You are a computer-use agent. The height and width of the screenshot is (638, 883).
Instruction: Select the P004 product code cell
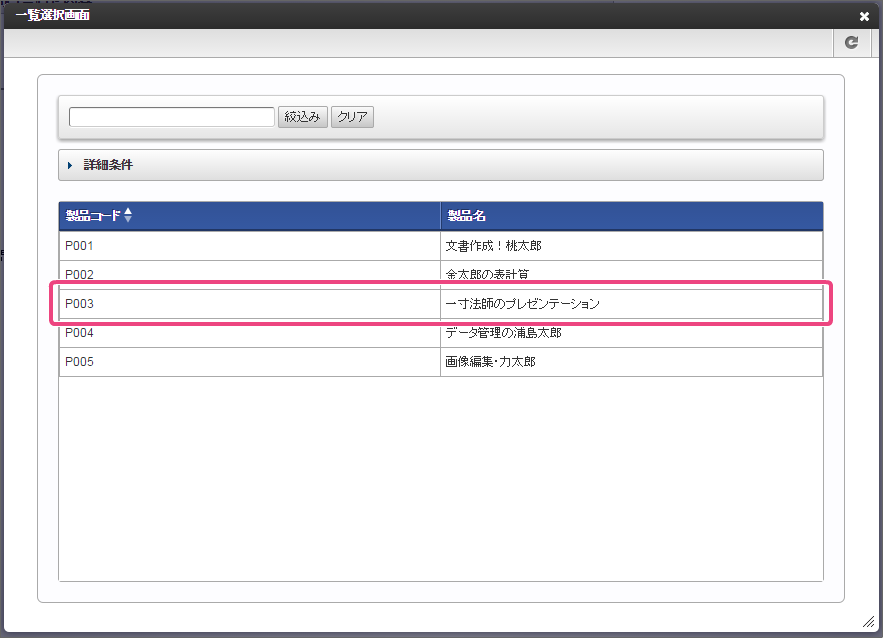click(249, 333)
